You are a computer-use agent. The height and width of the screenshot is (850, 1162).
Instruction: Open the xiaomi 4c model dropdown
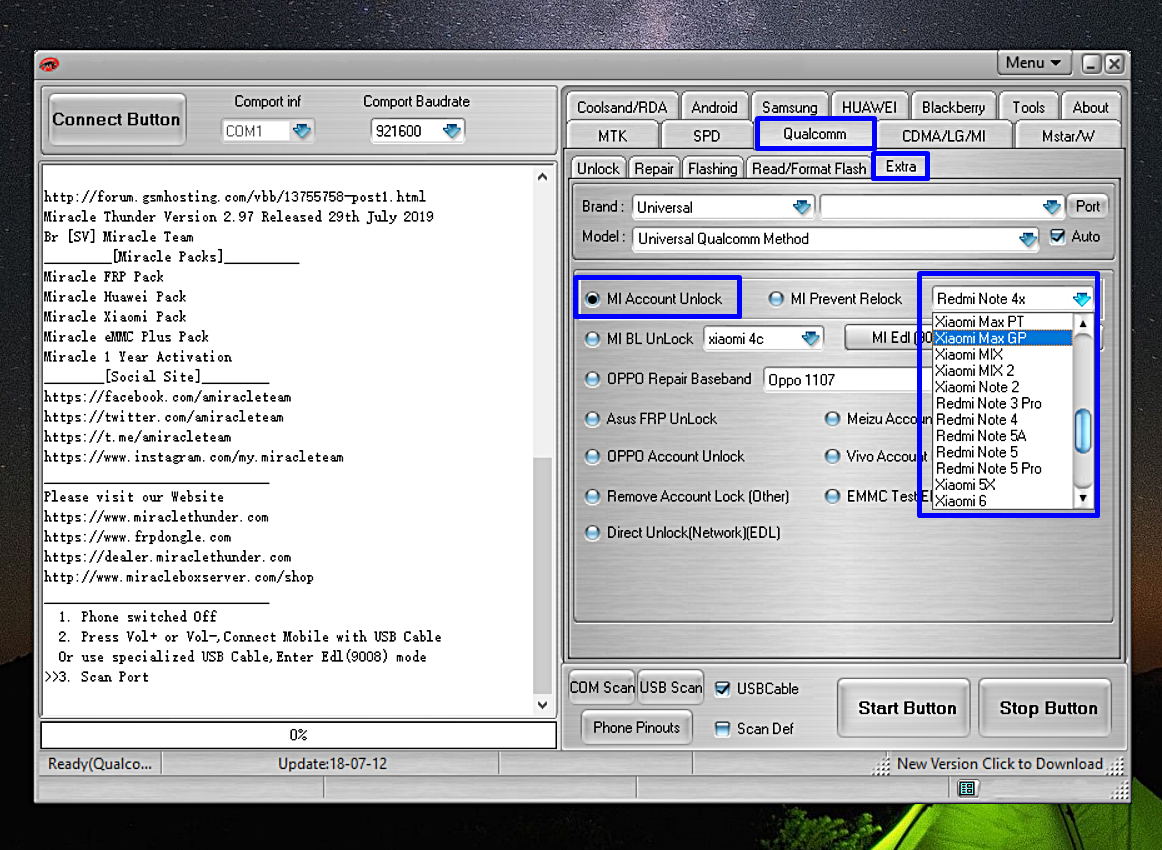click(x=811, y=339)
